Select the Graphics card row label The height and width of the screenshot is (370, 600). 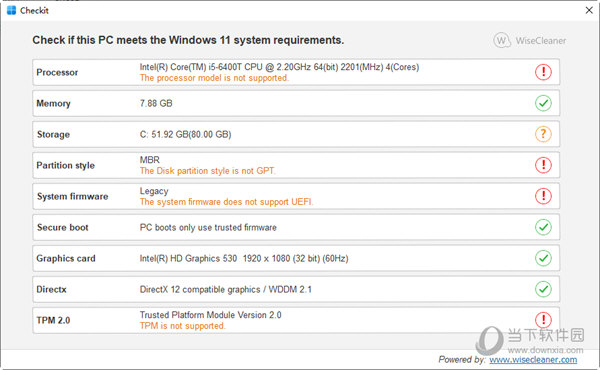coord(66,258)
